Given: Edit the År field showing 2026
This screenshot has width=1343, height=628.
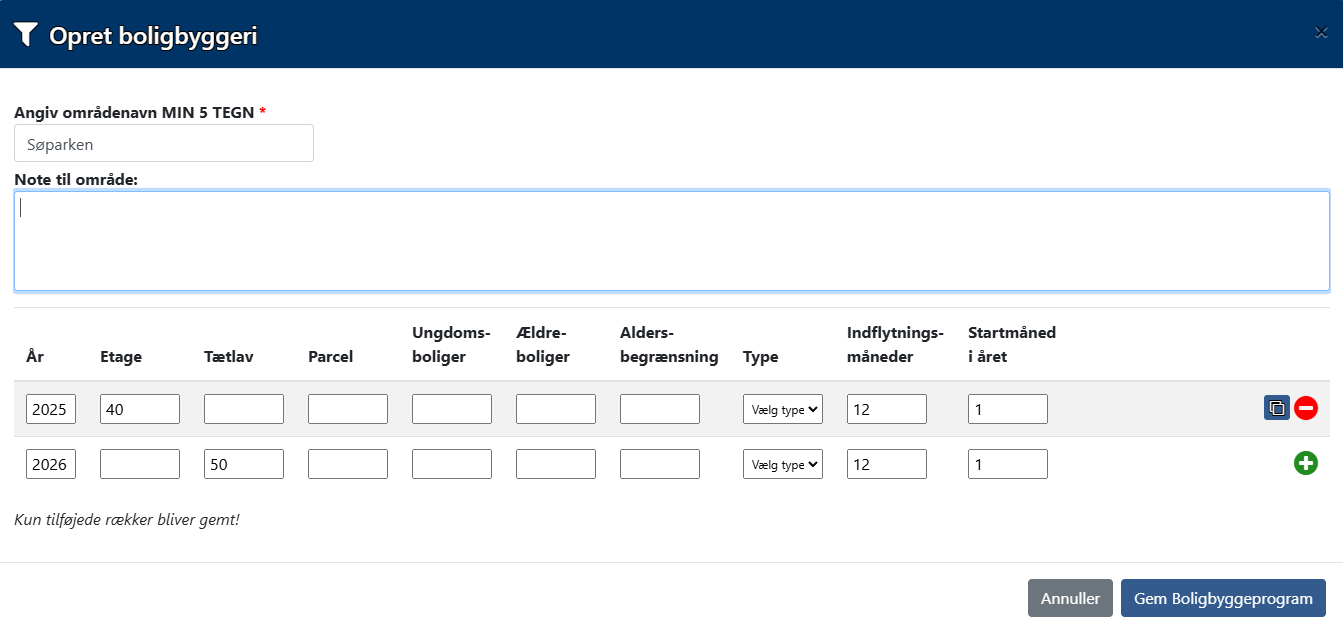Looking at the screenshot, I should click(x=51, y=464).
